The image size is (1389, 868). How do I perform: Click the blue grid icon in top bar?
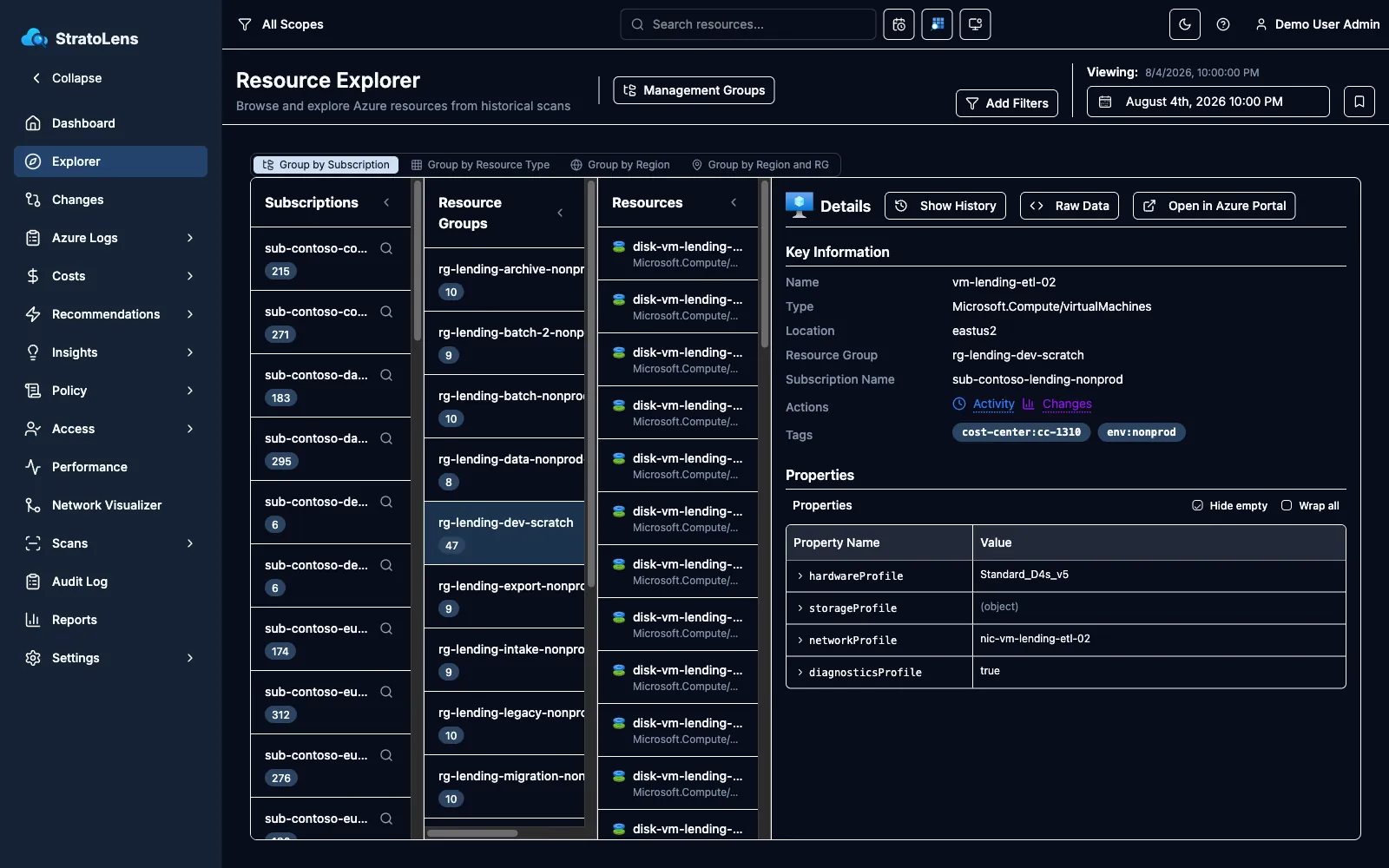click(937, 24)
